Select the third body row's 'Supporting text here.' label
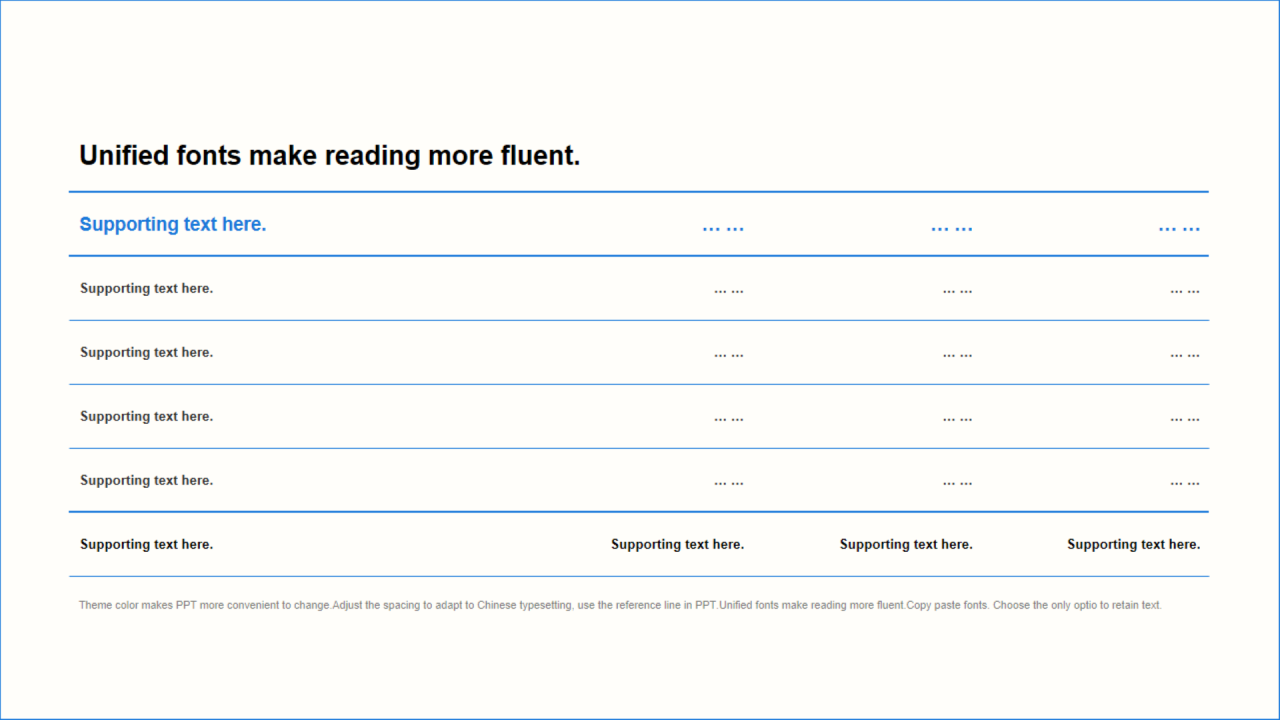Viewport: 1280px width, 720px height. pyautogui.click(x=147, y=416)
